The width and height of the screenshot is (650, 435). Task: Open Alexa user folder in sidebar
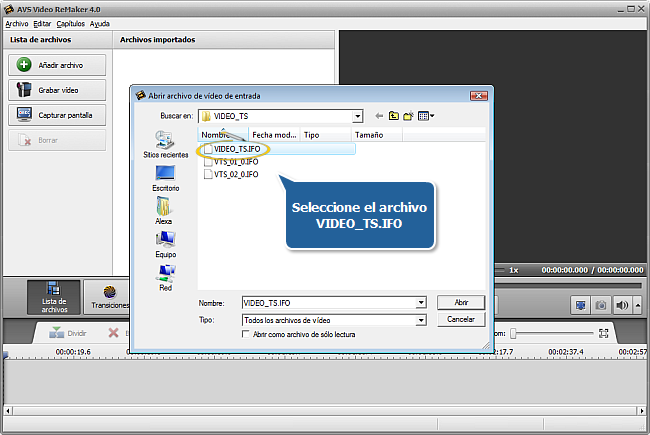(x=163, y=211)
